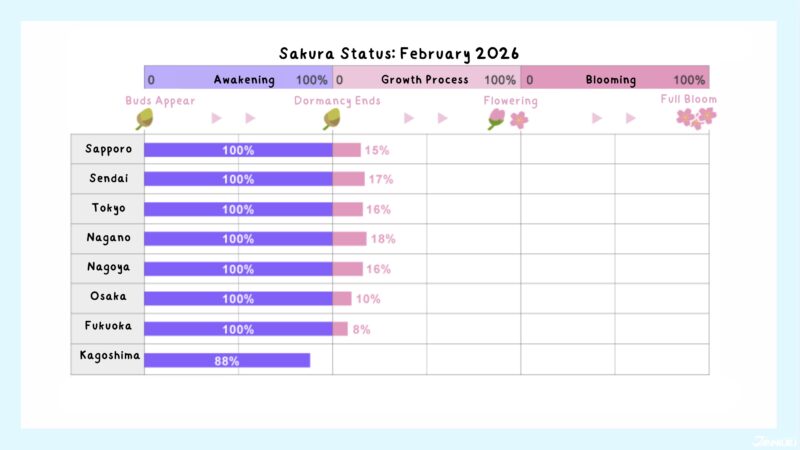Select the Awakening phase header bar

coord(238,79)
